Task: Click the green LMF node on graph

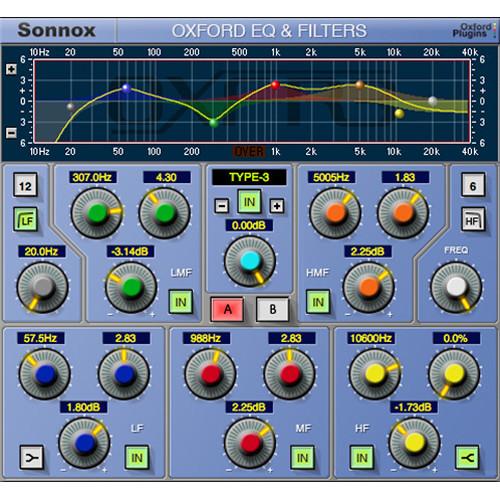Action: tap(214, 123)
